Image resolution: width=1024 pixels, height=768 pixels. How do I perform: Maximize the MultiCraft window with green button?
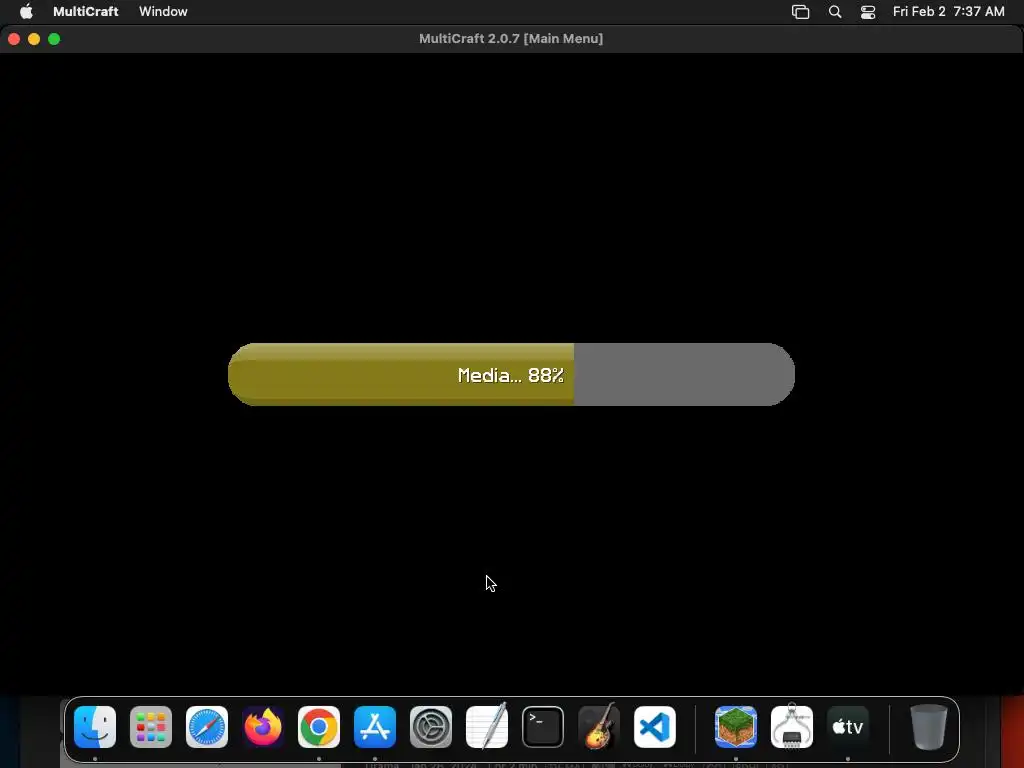54,39
